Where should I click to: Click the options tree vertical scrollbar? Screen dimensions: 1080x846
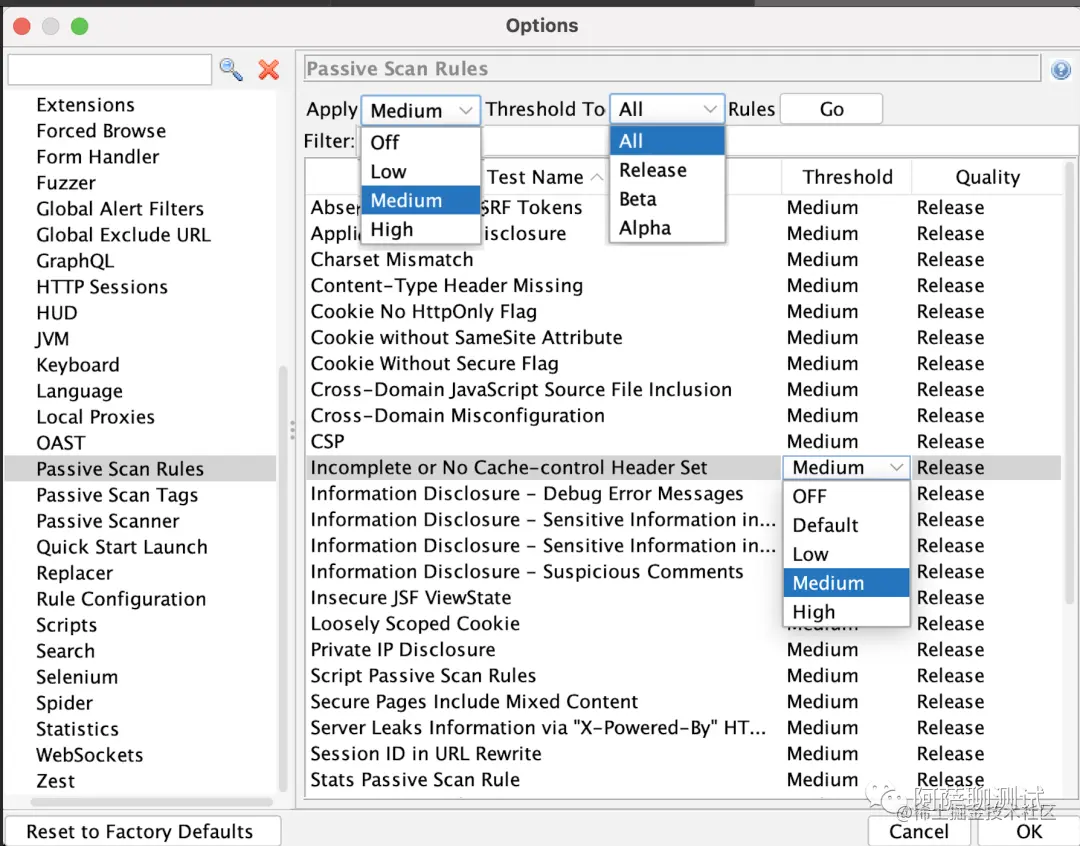282,579
